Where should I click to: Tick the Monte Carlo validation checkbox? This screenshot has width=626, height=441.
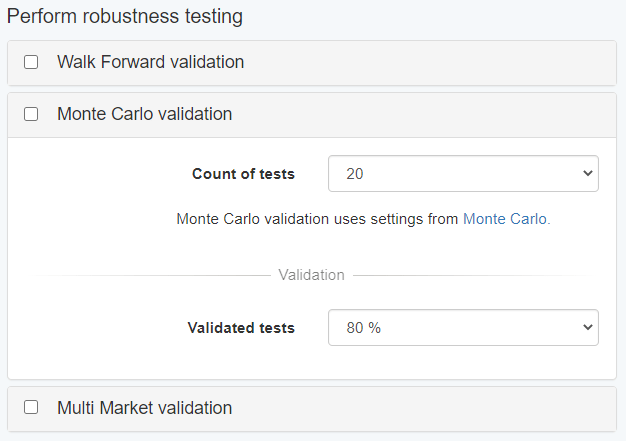pos(31,114)
